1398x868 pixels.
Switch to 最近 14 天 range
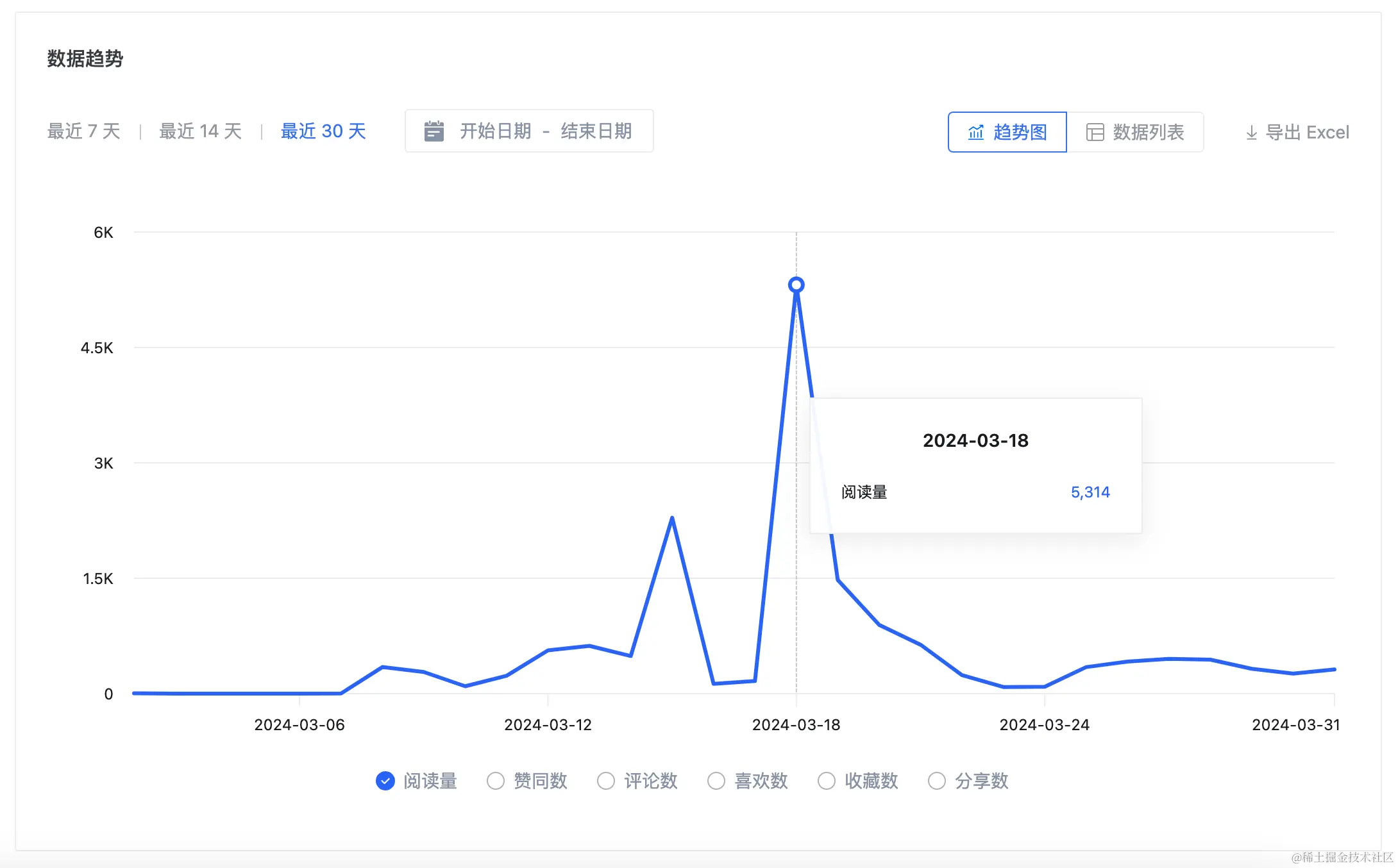200,131
